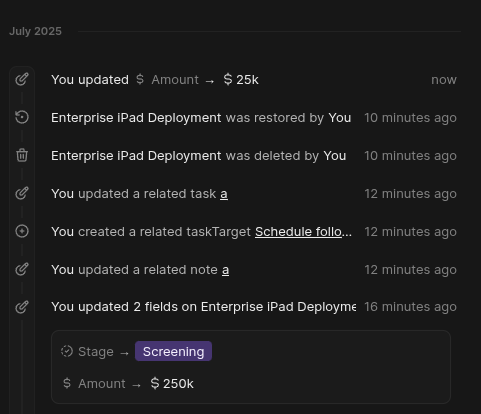Open the Schedule follo... task link
The width and height of the screenshot is (481, 414).
303,232
